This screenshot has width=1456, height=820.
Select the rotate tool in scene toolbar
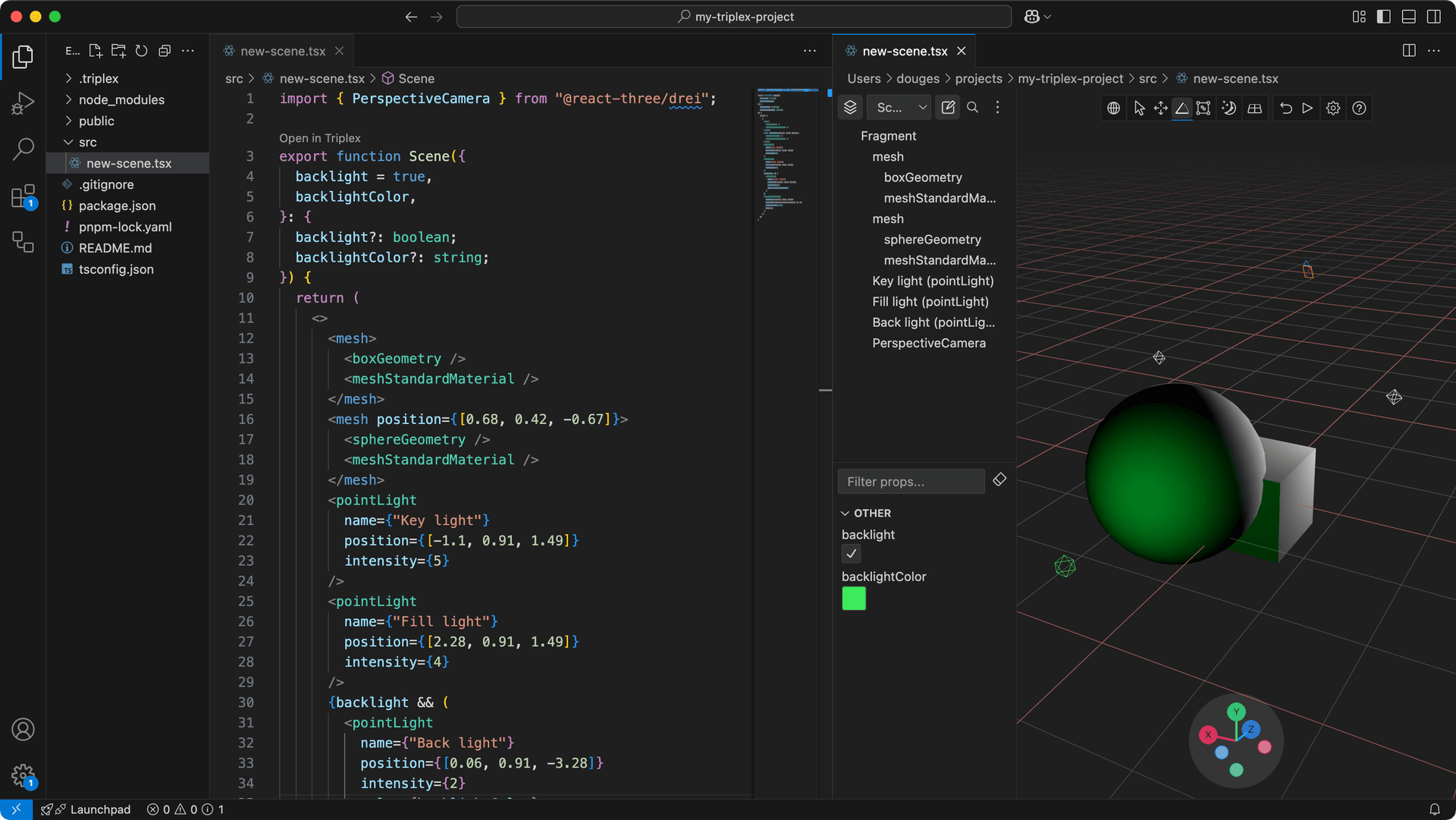pyautogui.click(x=1181, y=108)
